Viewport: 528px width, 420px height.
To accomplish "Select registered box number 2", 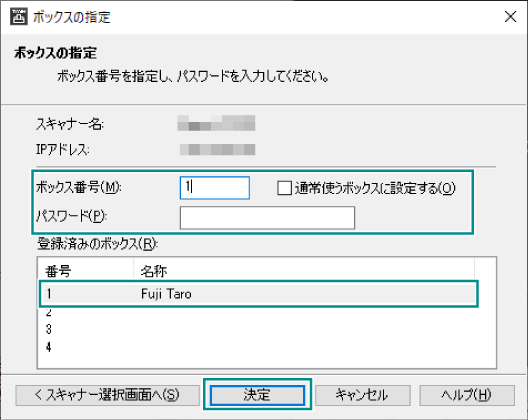I will coord(49,313).
